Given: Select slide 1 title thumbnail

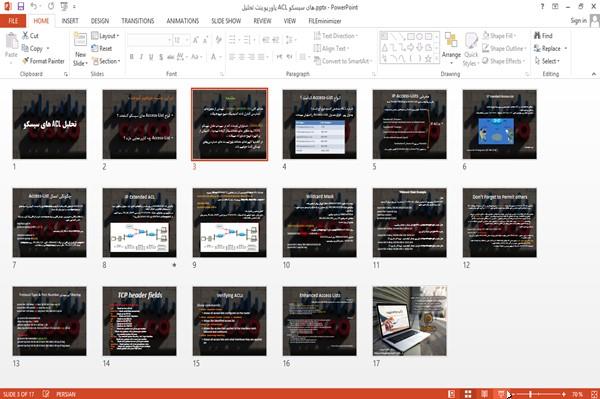Looking at the screenshot, I should (x=49, y=124).
